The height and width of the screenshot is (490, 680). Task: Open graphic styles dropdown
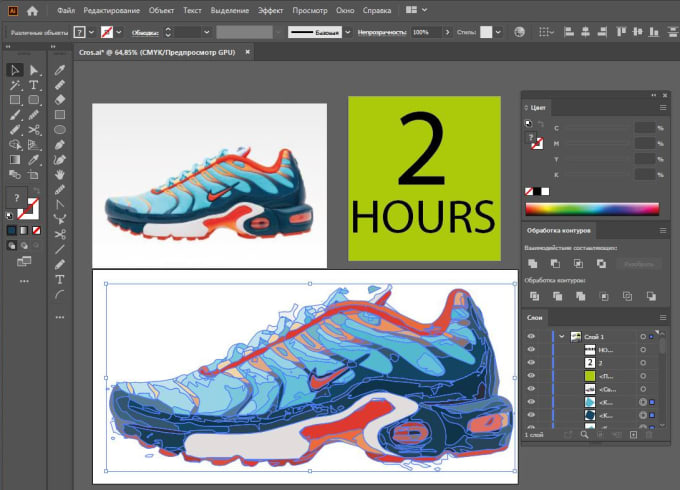[x=498, y=32]
